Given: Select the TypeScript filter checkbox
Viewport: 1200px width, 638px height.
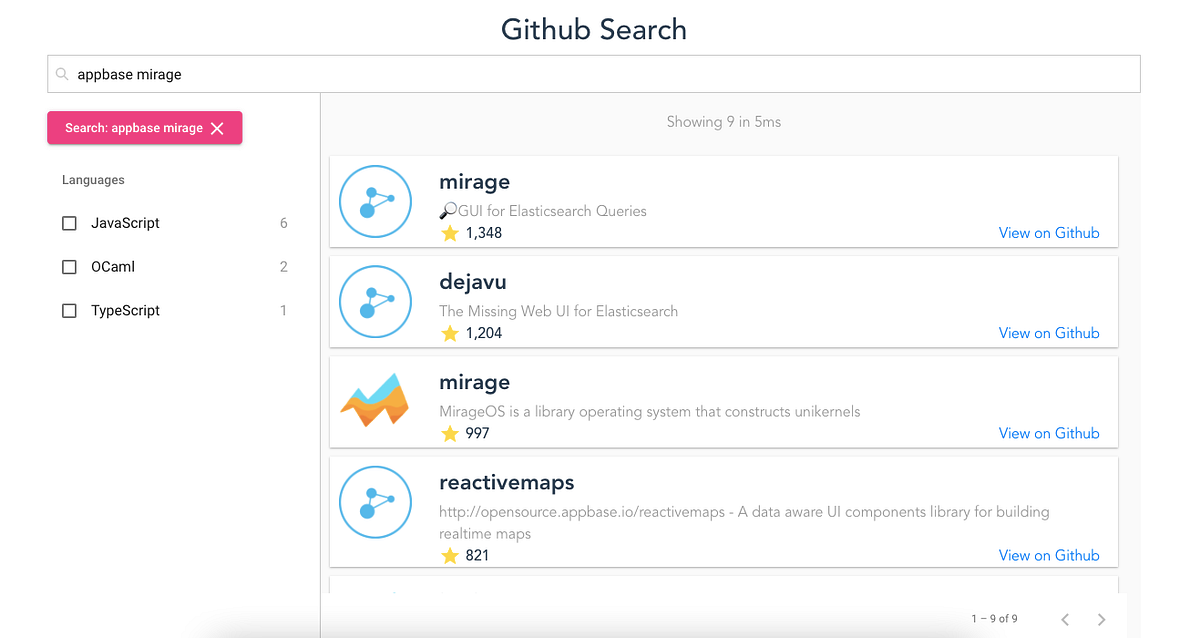Looking at the screenshot, I should coord(68,310).
